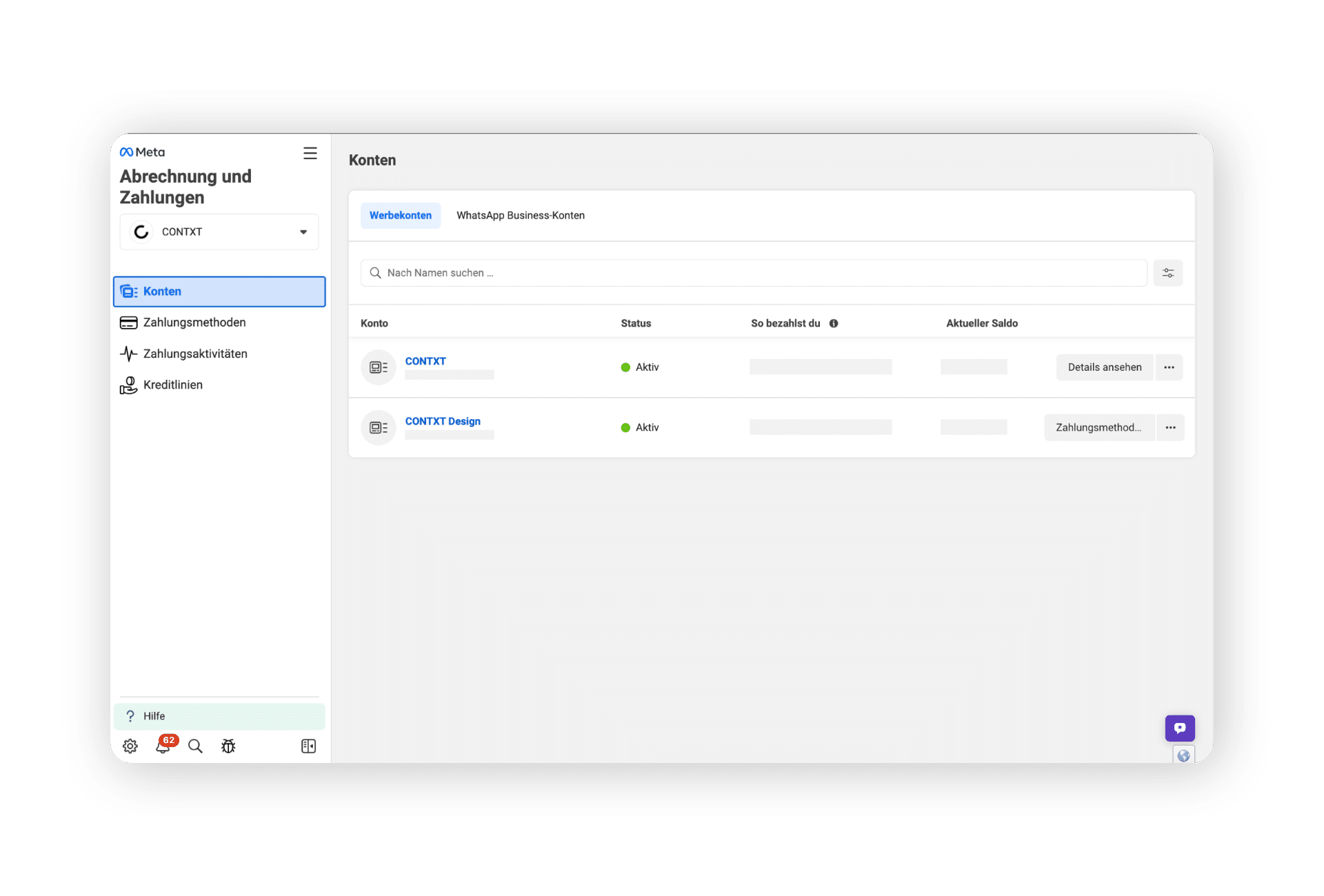
Task: Open Zahlungsaktivitäten in the sidebar
Action: [219, 354]
